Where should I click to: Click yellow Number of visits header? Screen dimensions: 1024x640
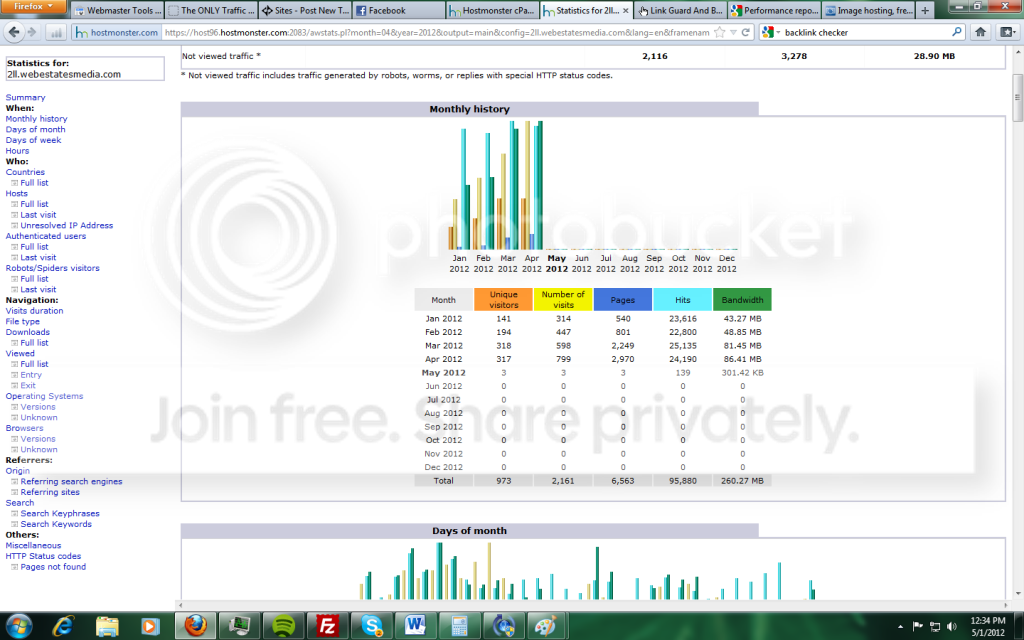click(563, 300)
